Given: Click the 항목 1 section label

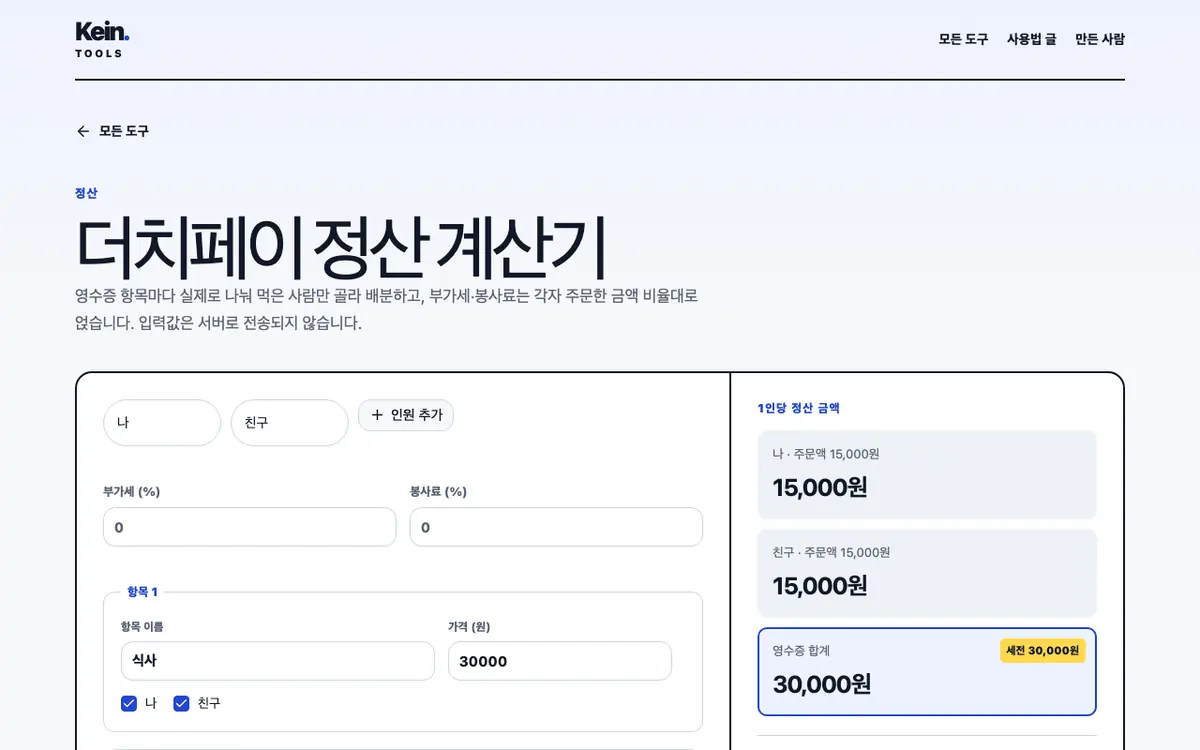Looking at the screenshot, I should click(142, 592).
